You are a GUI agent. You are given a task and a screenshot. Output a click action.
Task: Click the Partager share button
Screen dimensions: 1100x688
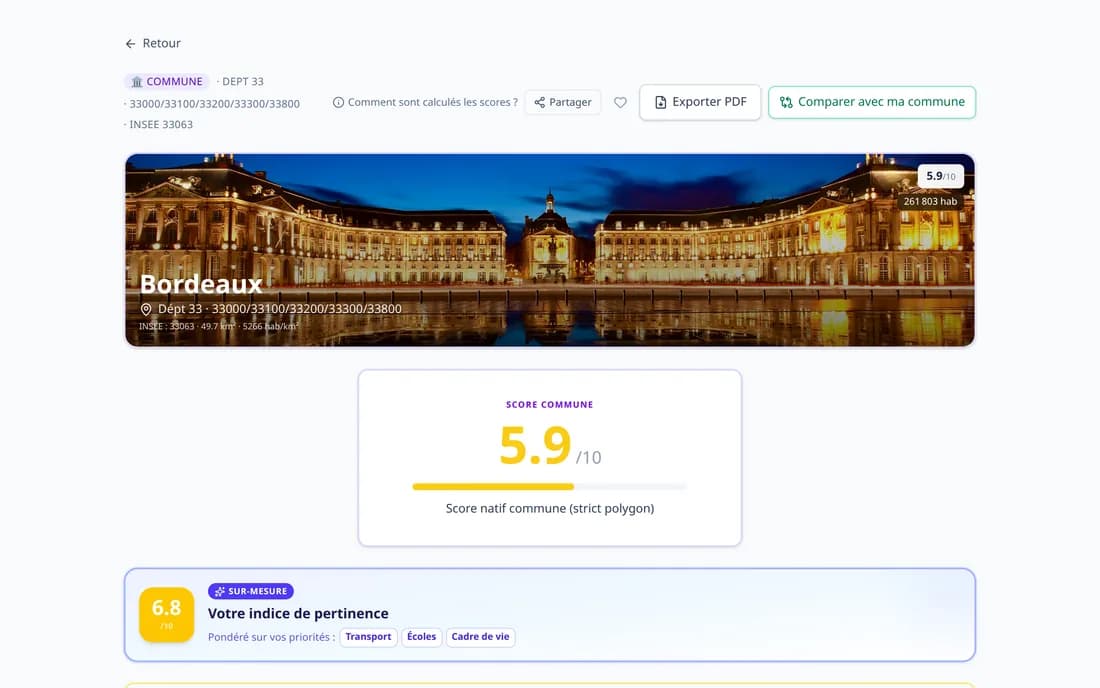coord(563,102)
